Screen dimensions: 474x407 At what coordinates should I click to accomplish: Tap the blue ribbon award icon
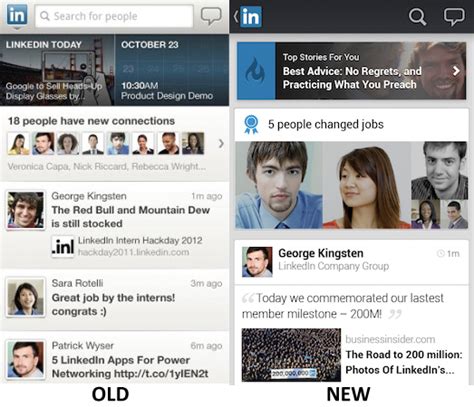[x=251, y=124]
